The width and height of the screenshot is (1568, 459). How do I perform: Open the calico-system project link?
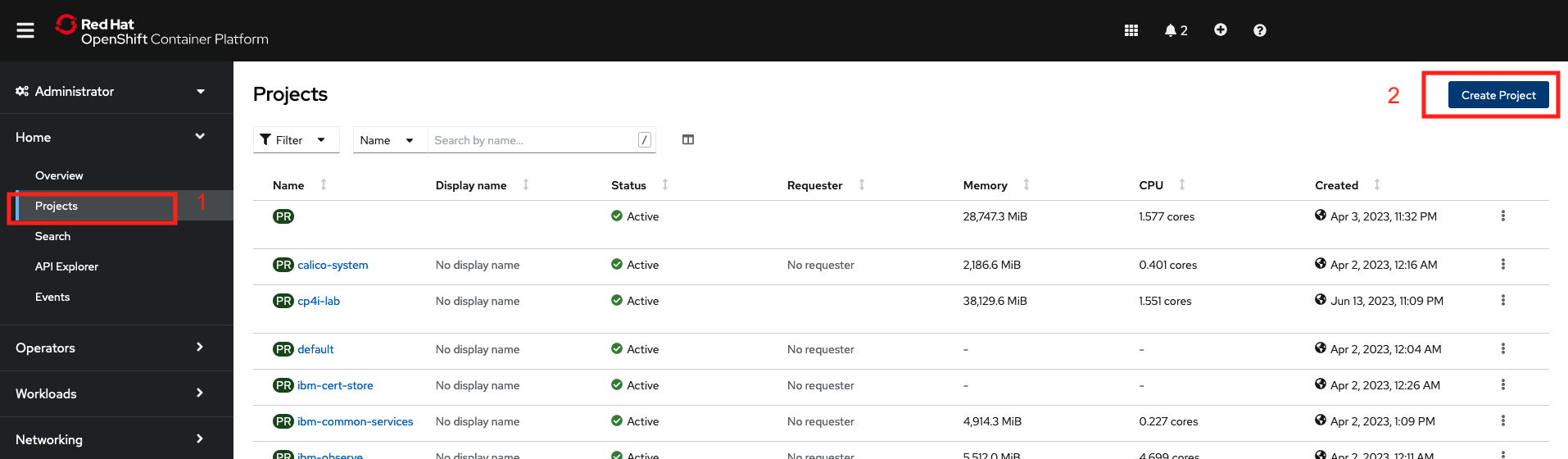click(333, 265)
